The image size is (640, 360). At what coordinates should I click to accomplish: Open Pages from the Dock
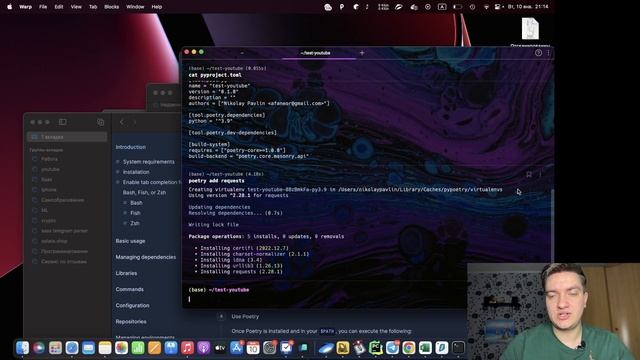tap(154, 348)
